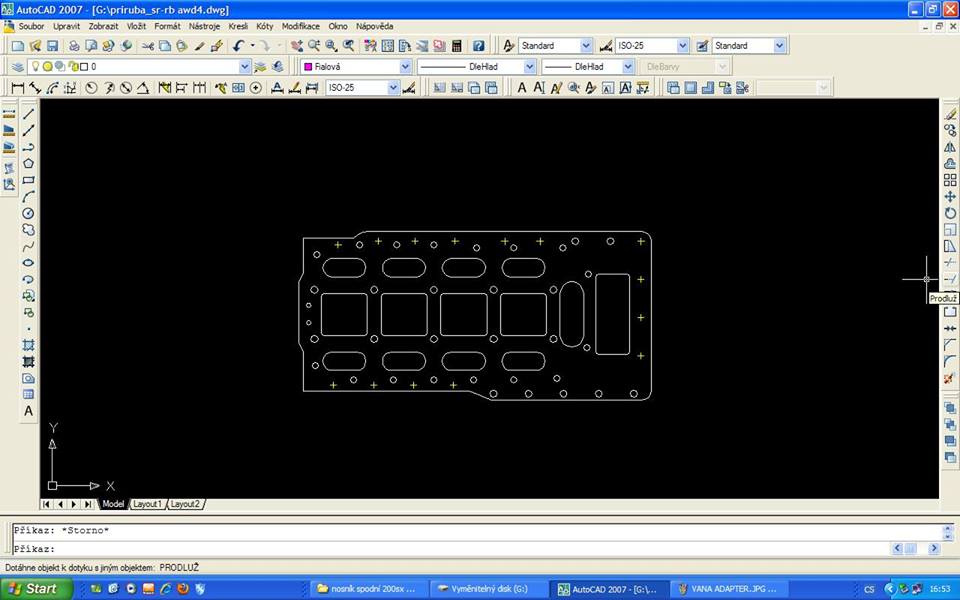This screenshot has width=960, height=600.
Task: Pick the Hatch tool
Action: pyautogui.click(x=28, y=345)
